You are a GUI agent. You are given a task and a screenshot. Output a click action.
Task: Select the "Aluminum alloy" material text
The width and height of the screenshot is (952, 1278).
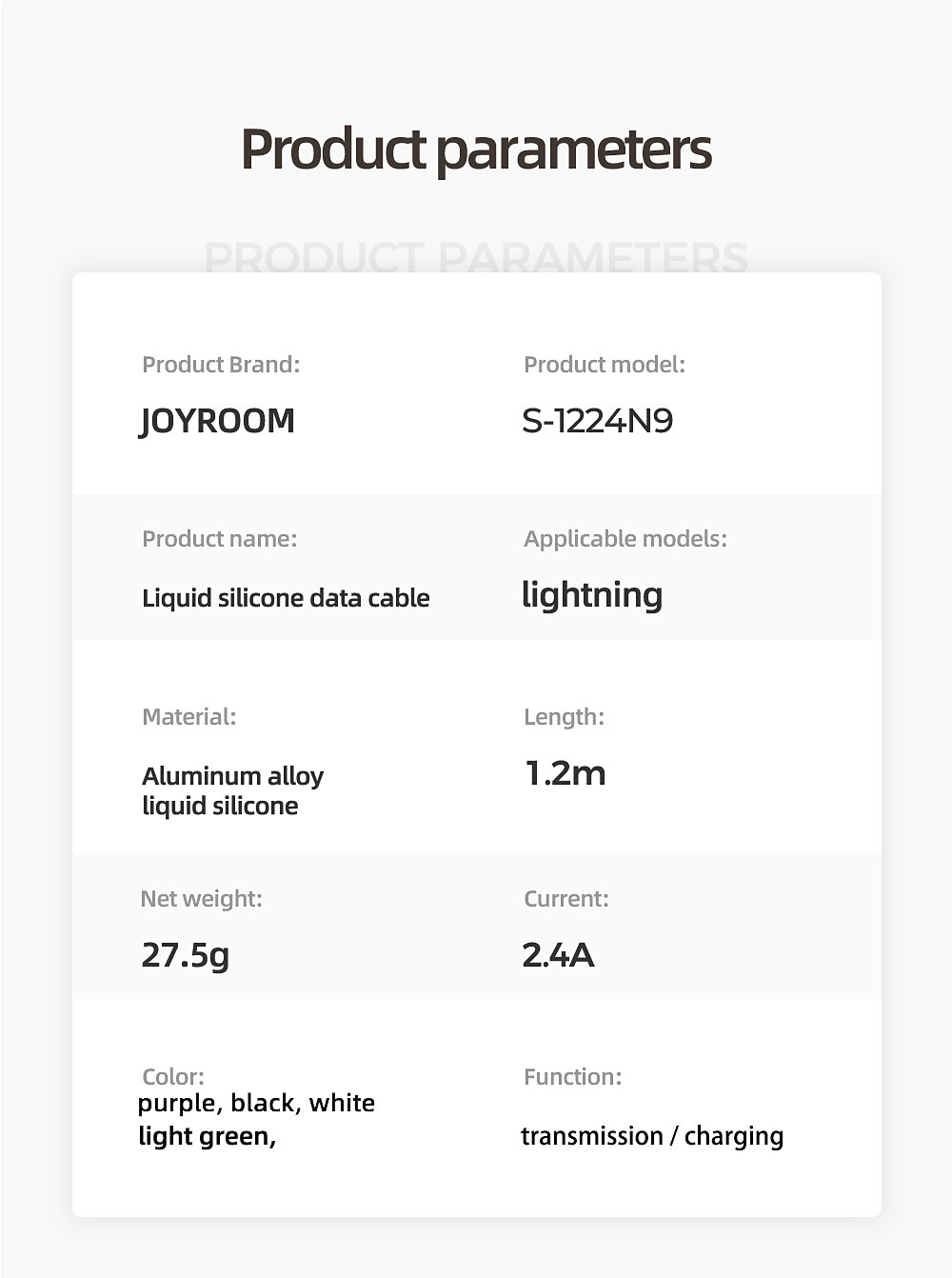[x=233, y=776]
